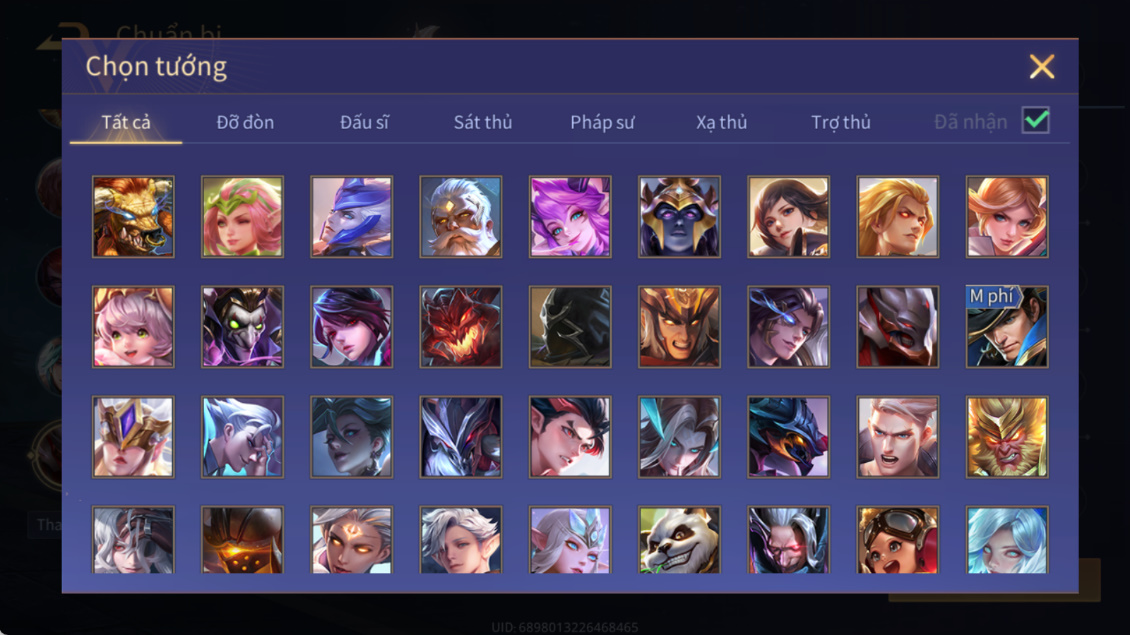Viewport: 1130px width, 635px height.
Task: Switch to the 'Đỡ đòn' tab
Action: 245,122
